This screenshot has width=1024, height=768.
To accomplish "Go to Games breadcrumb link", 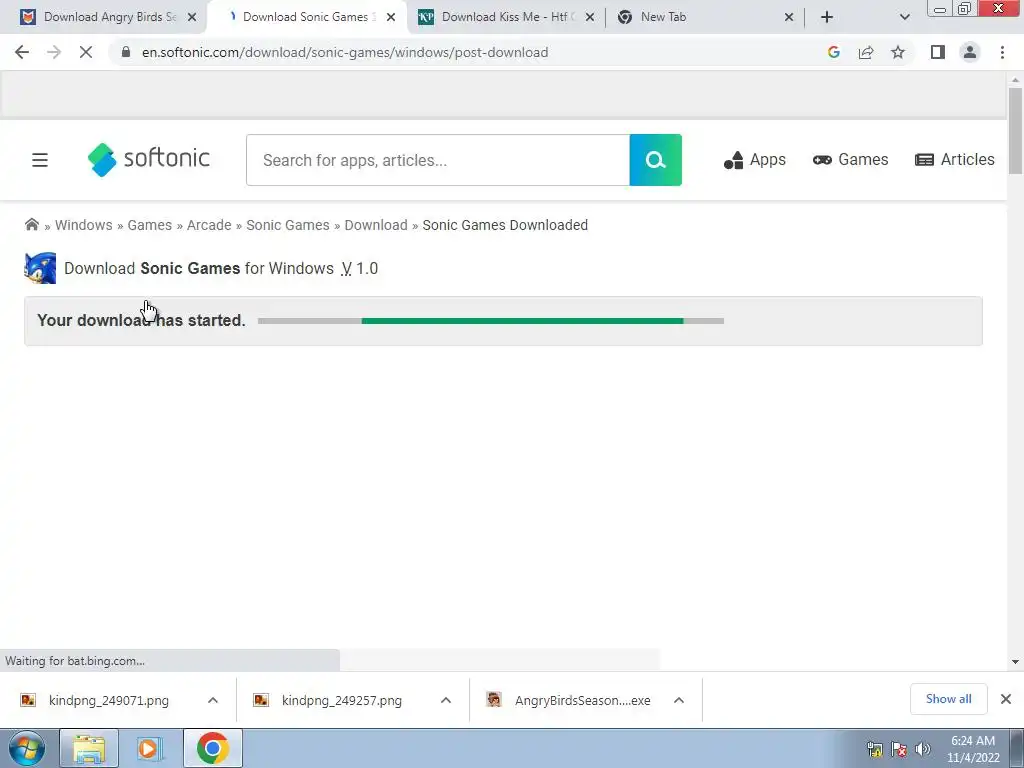I will (x=150, y=225).
